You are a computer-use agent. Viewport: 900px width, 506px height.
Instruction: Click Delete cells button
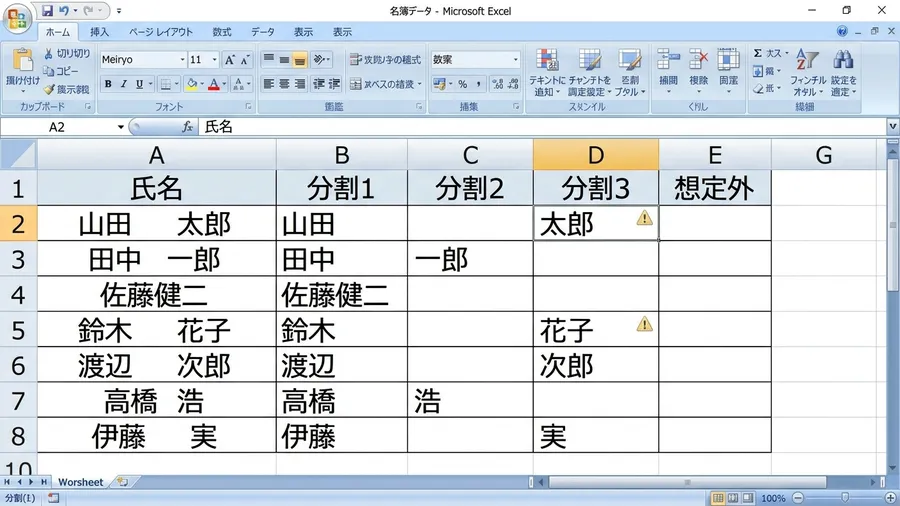(x=699, y=70)
